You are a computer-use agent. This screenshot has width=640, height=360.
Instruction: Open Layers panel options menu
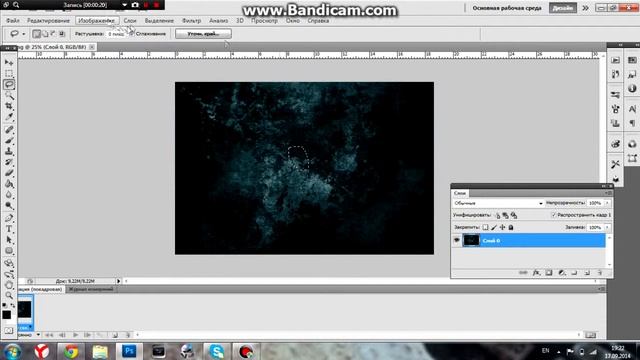point(609,193)
